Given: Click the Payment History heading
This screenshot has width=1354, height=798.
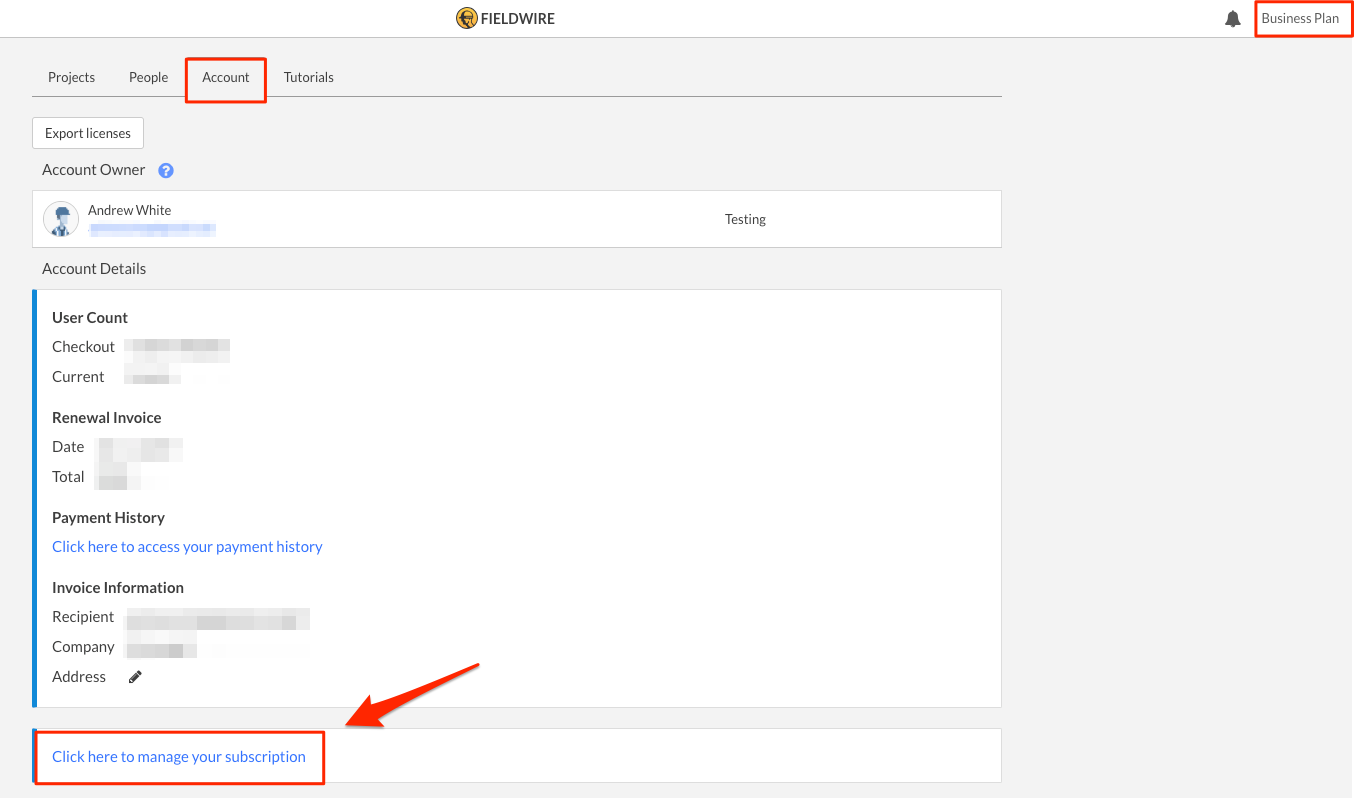Looking at the screenshot, I should [108, 517].
